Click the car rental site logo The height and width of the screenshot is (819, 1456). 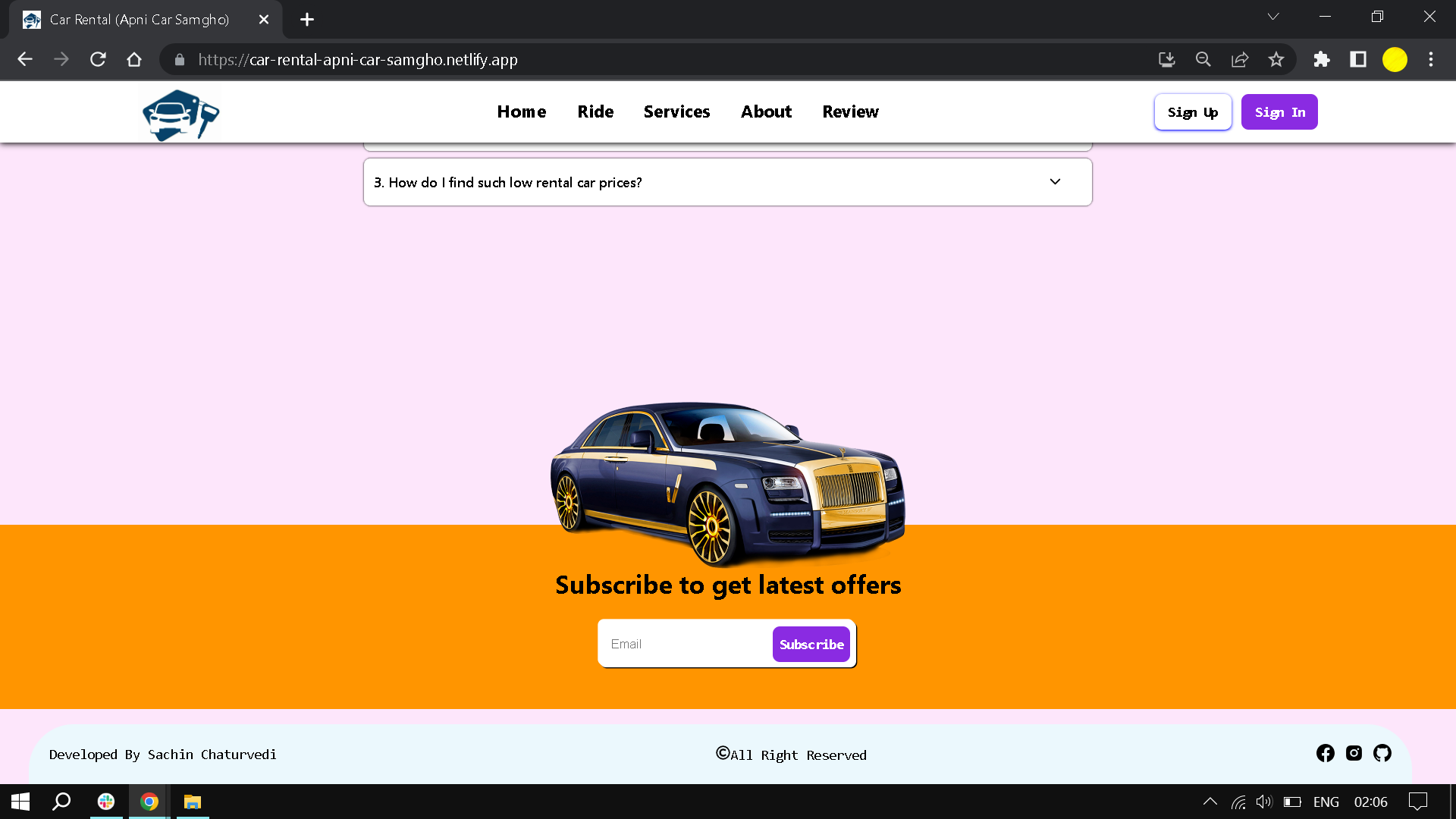pyautogui.click(x=180, y=115)
